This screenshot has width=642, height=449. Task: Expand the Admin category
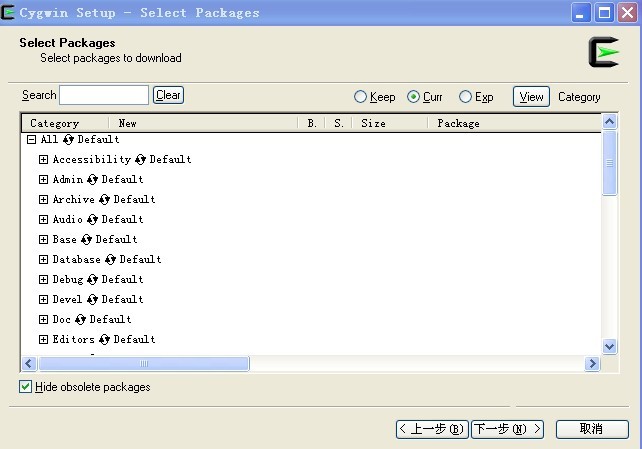tap(43, 180)
